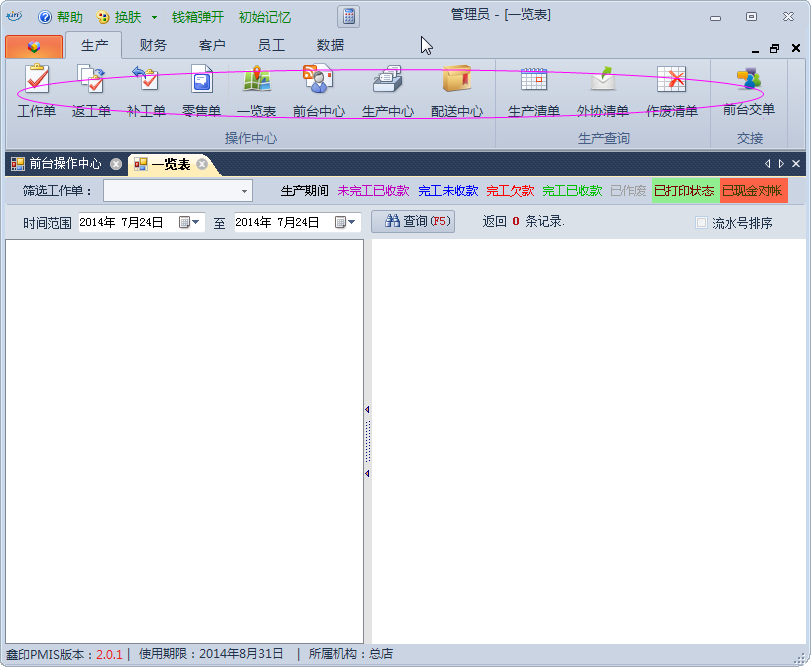Restore the inner document window

[774, 48]
